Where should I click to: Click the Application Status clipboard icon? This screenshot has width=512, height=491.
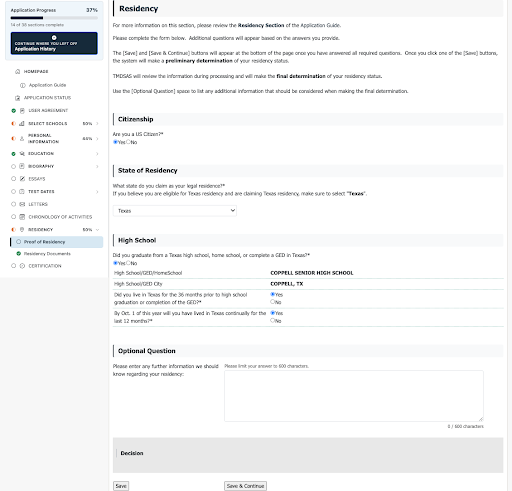tap(18, 98)
